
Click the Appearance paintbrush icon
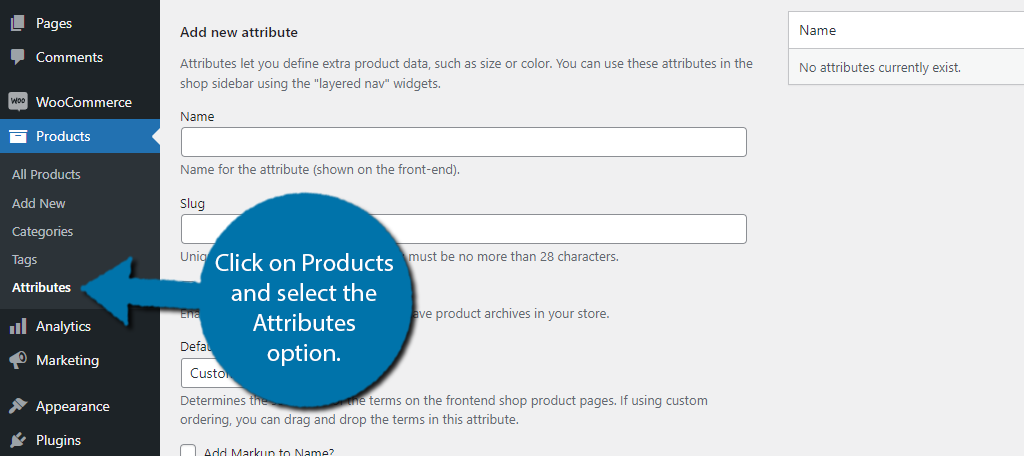pos(18,406)
